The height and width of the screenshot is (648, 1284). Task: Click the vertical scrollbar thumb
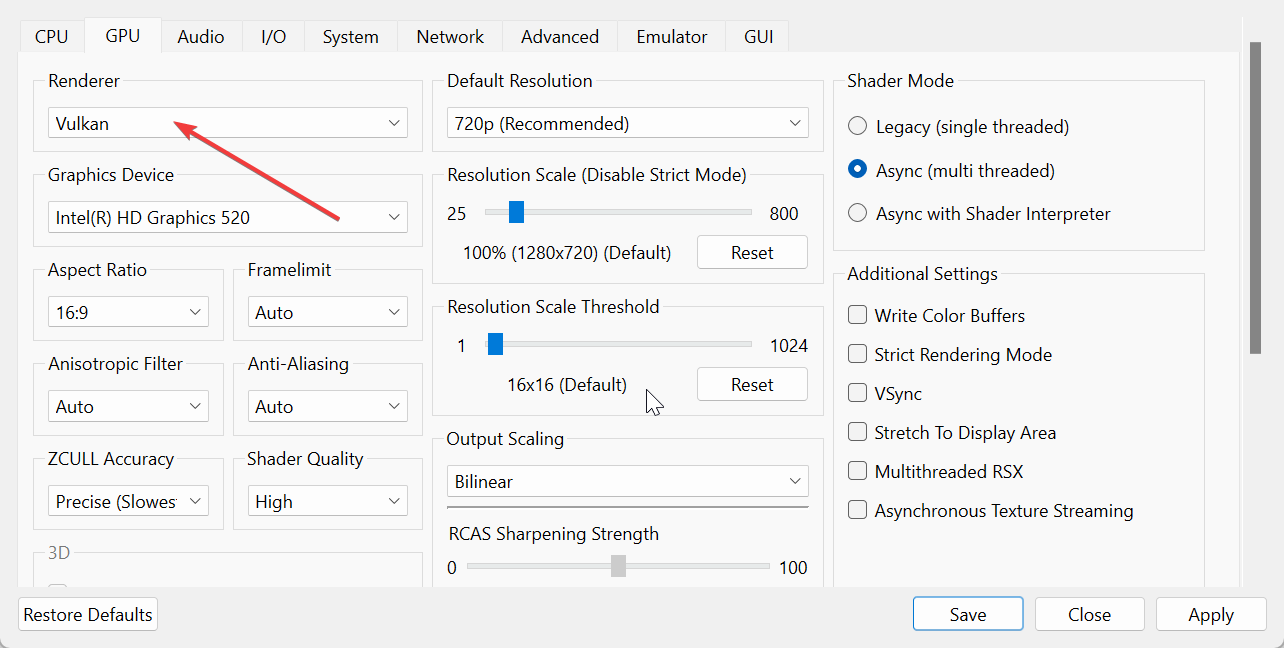pyautogui.click(x=1255, y=200)
